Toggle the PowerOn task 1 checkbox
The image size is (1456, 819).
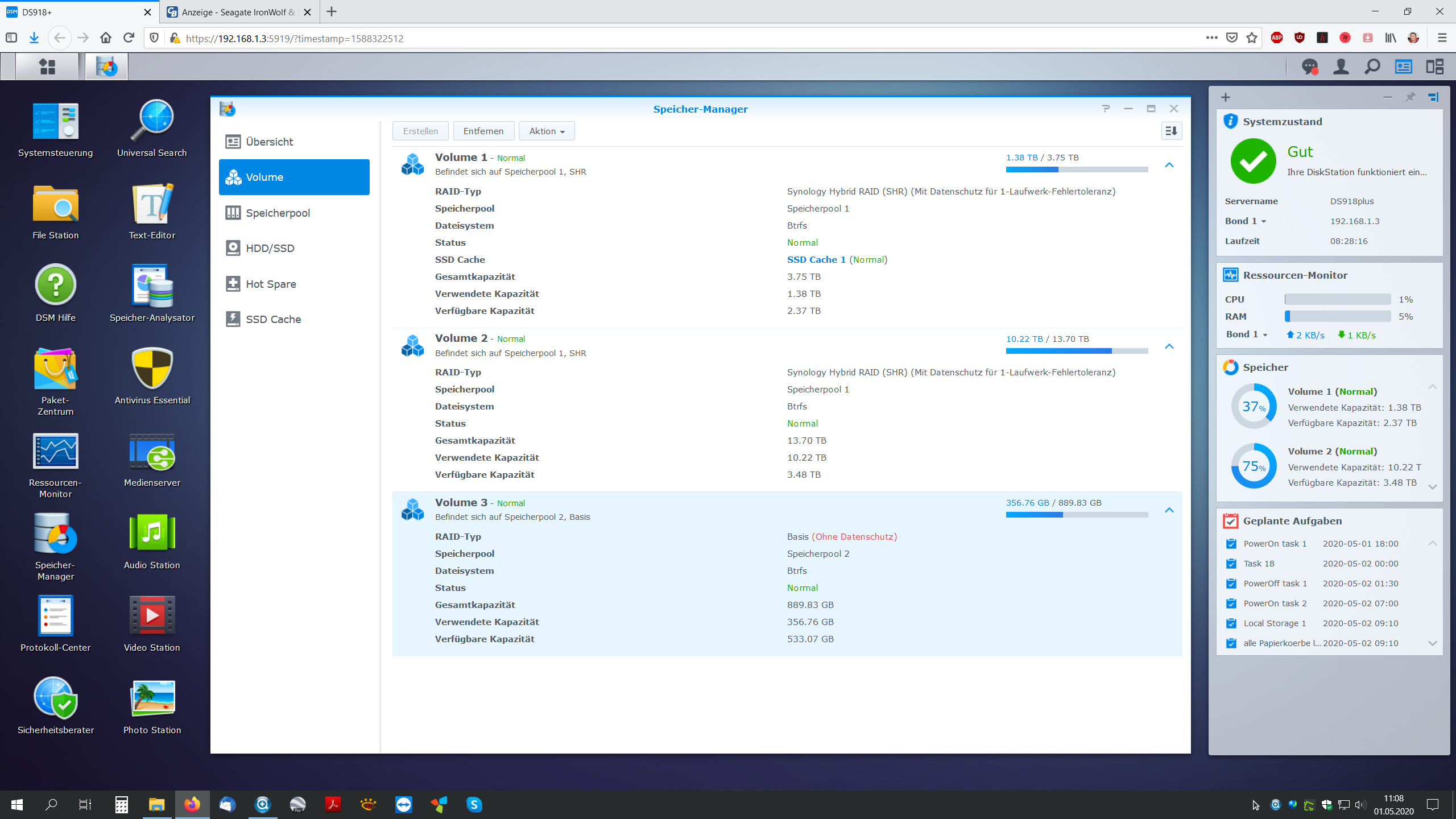click(x=1231, y=544)
